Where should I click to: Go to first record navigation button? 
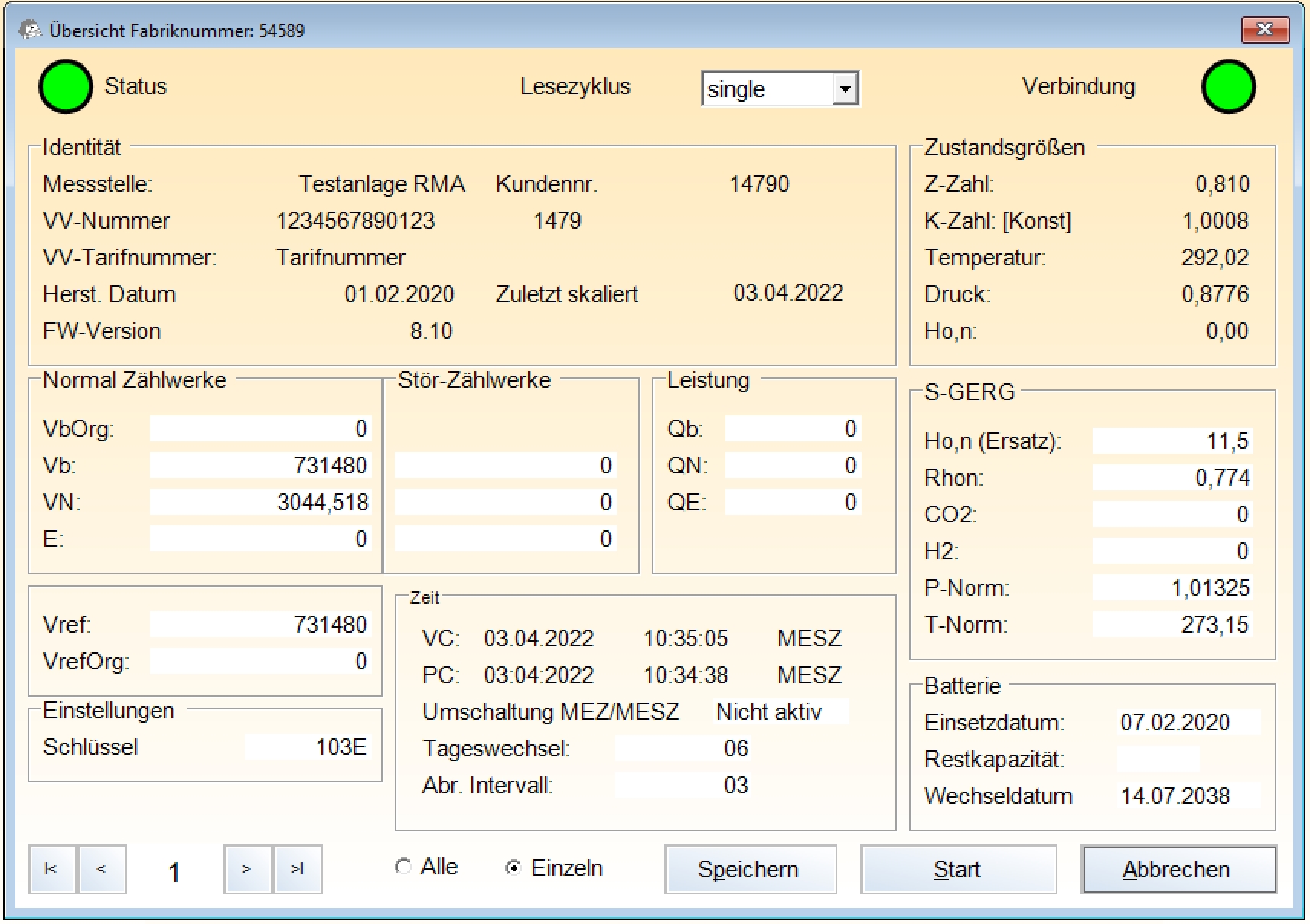pos(52,869)
